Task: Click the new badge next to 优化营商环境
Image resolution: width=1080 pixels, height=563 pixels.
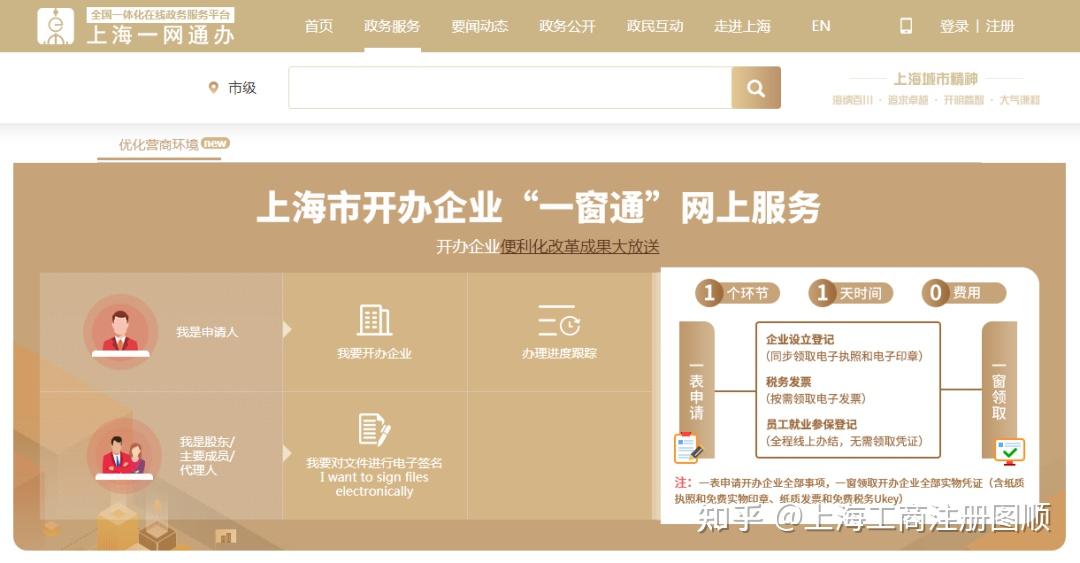Action: 216,143
